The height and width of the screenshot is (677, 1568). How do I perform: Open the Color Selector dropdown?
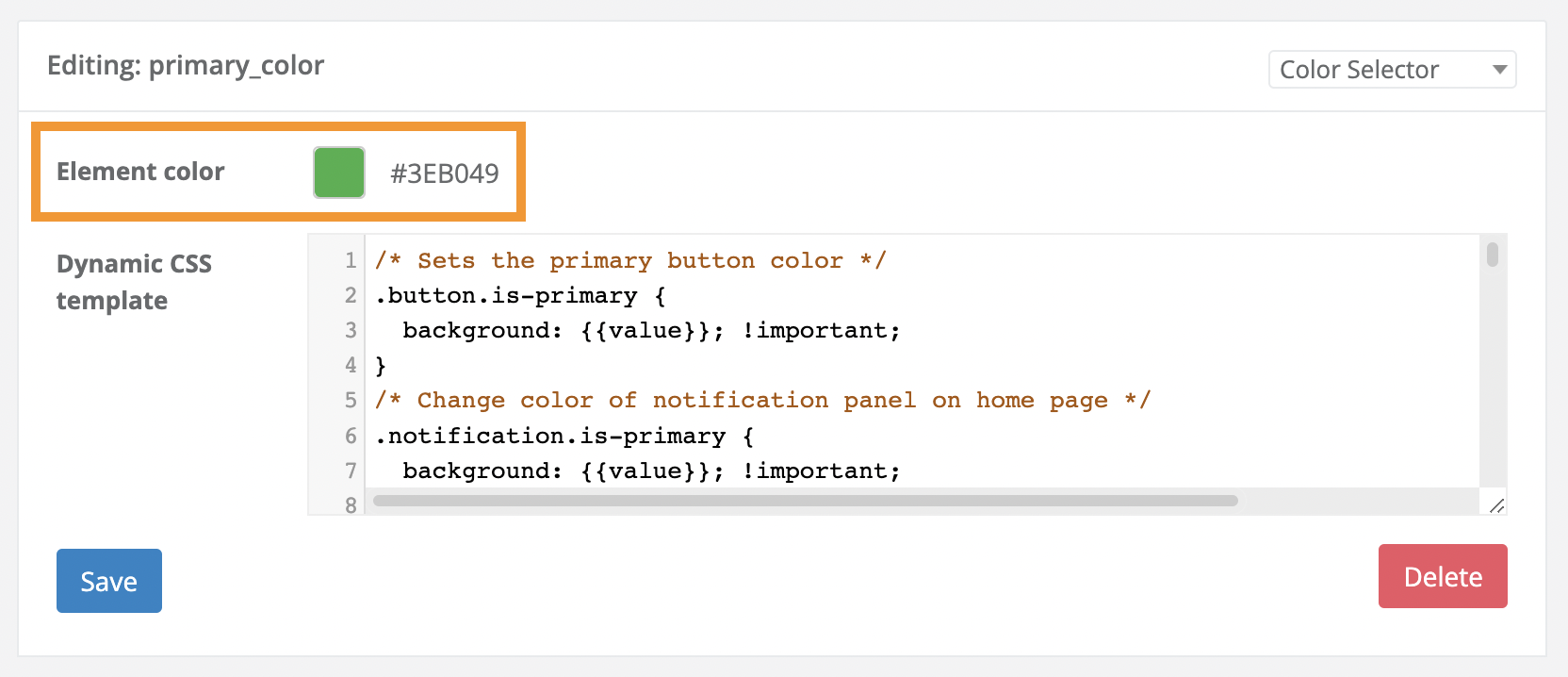pos(1391,70)
